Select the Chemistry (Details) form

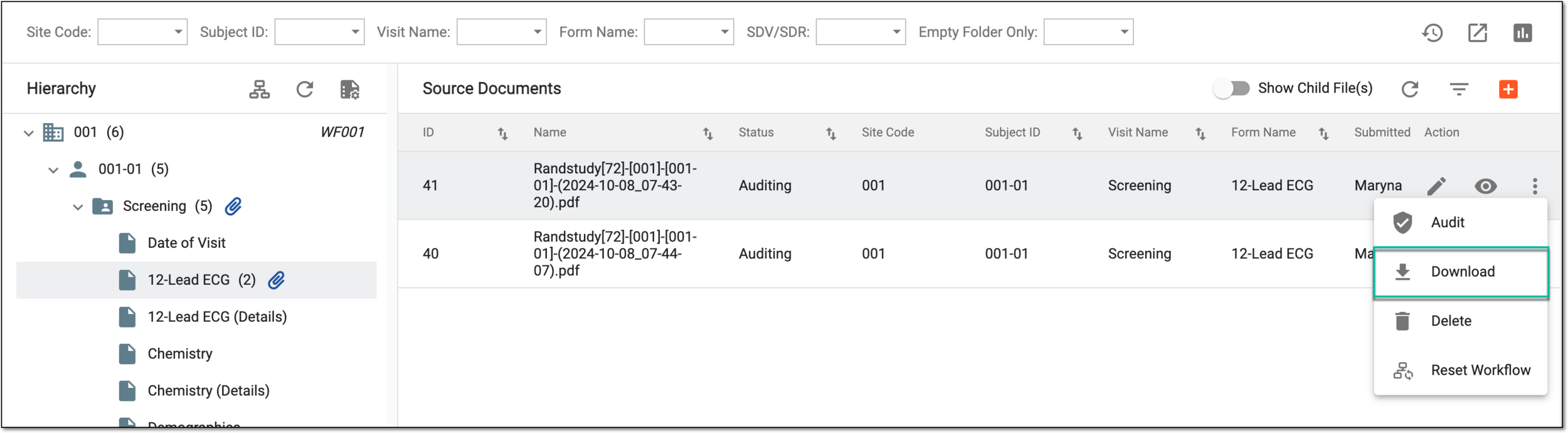[196, 391]
